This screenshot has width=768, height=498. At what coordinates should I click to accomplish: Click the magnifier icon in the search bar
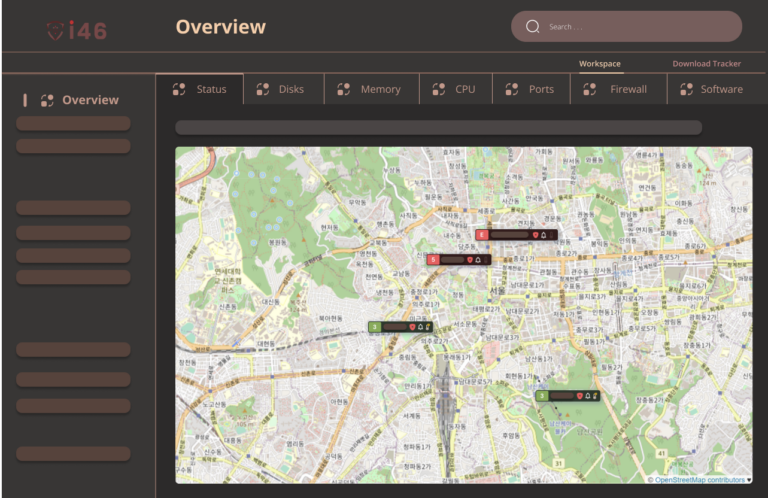coord(532,26)
